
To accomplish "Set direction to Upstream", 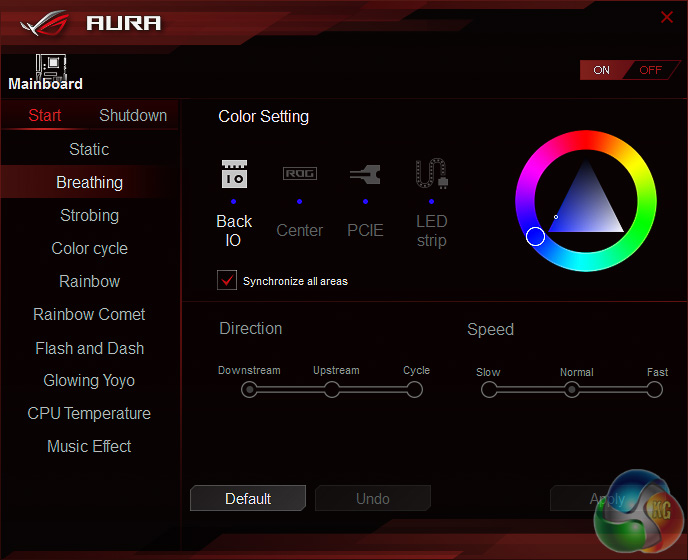I will click(x=332, y=389).
